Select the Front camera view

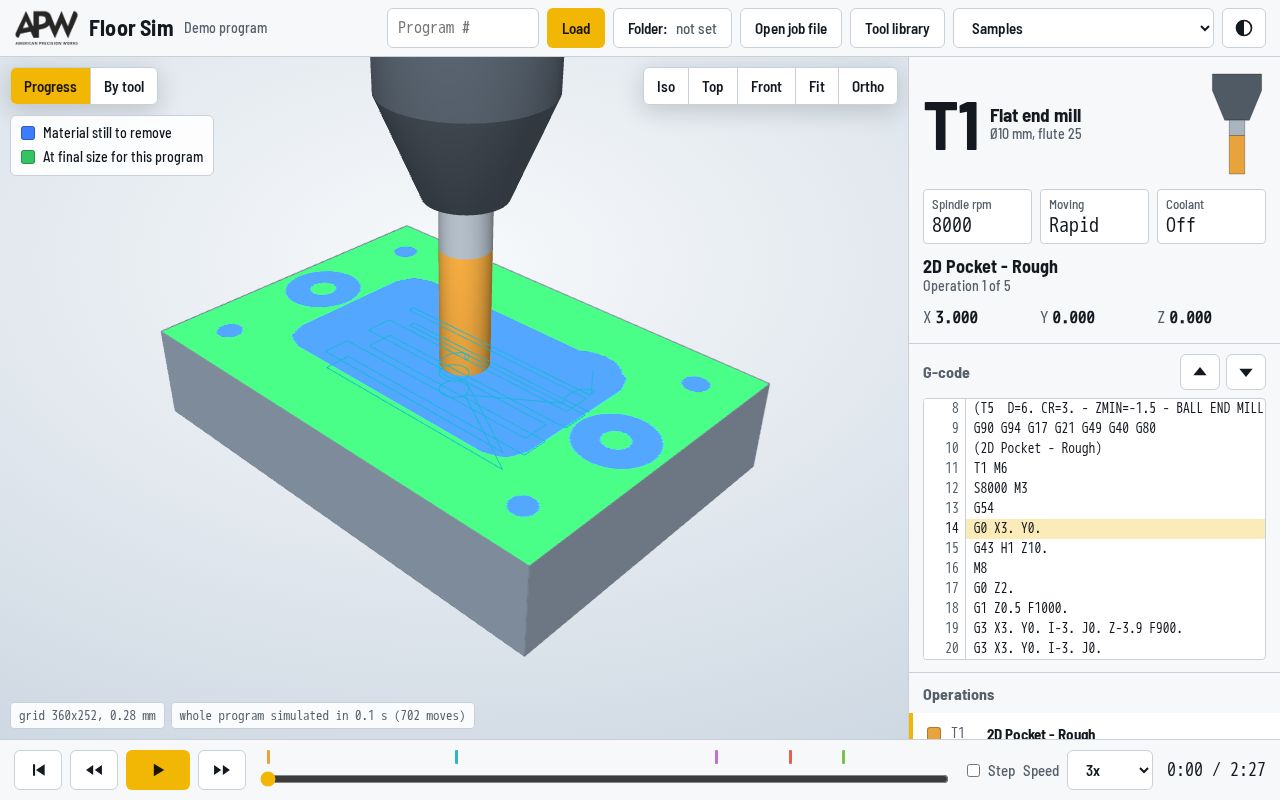[x=766, y=87]
